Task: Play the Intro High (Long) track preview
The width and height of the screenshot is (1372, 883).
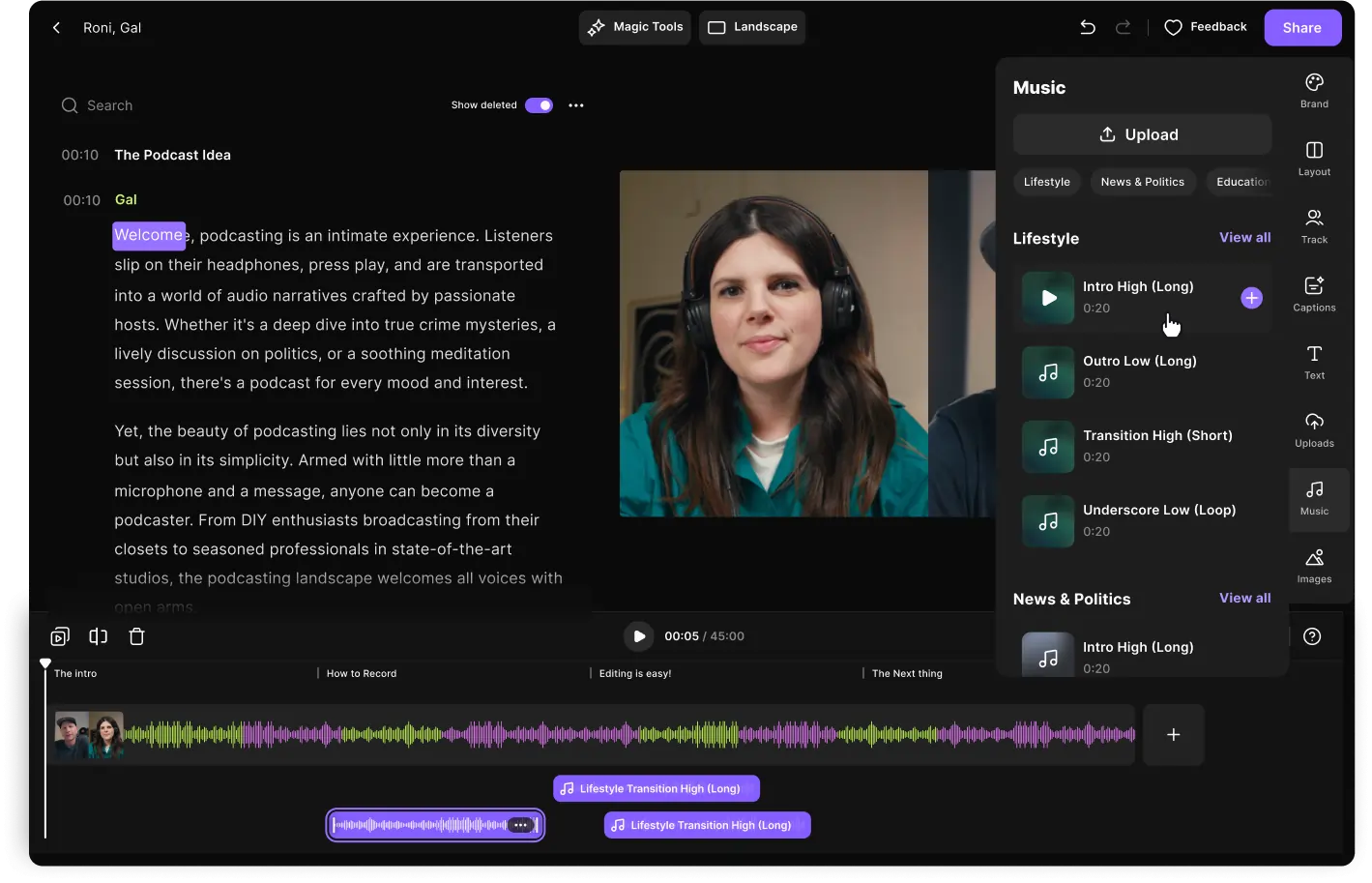Action: [x=1047, y=298]
